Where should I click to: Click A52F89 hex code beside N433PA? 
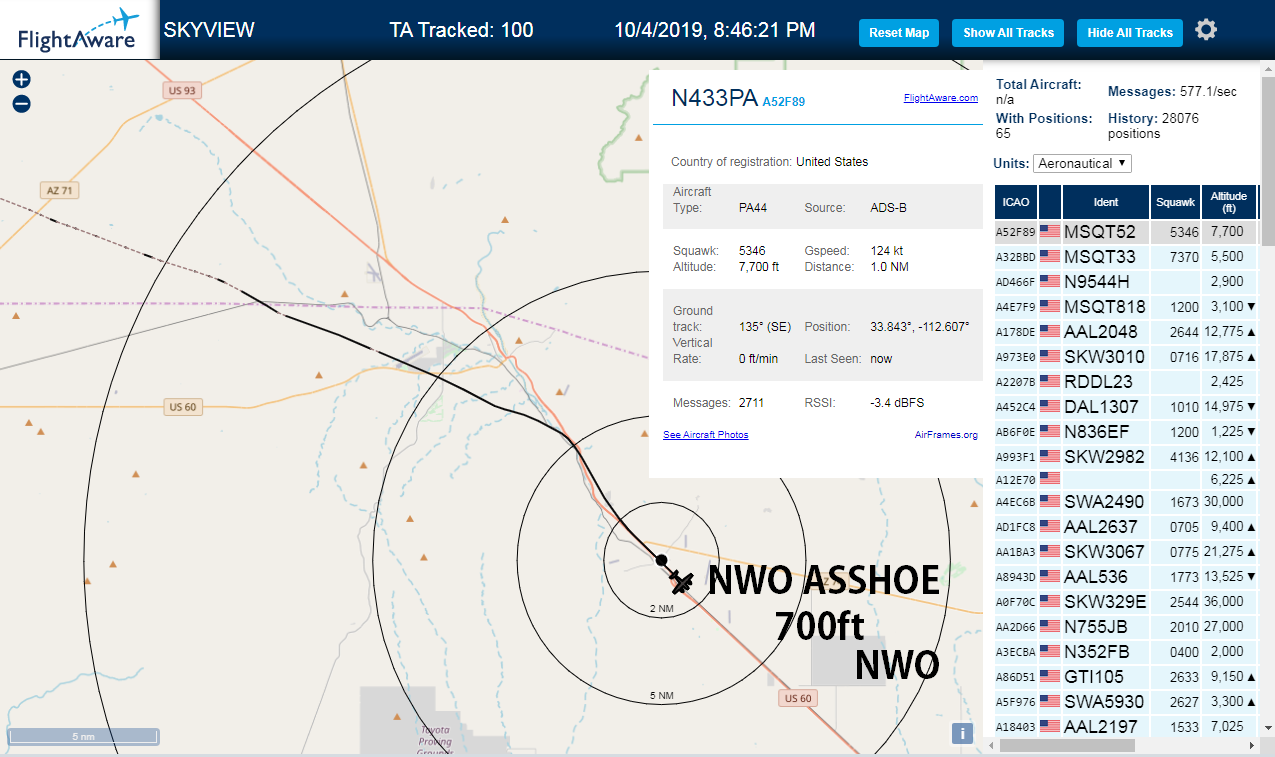click(783, 101)
